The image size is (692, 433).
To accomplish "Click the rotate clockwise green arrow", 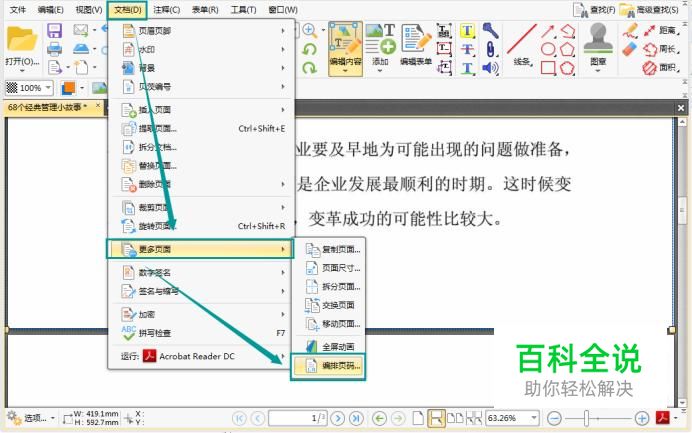I will pos(309,68).
